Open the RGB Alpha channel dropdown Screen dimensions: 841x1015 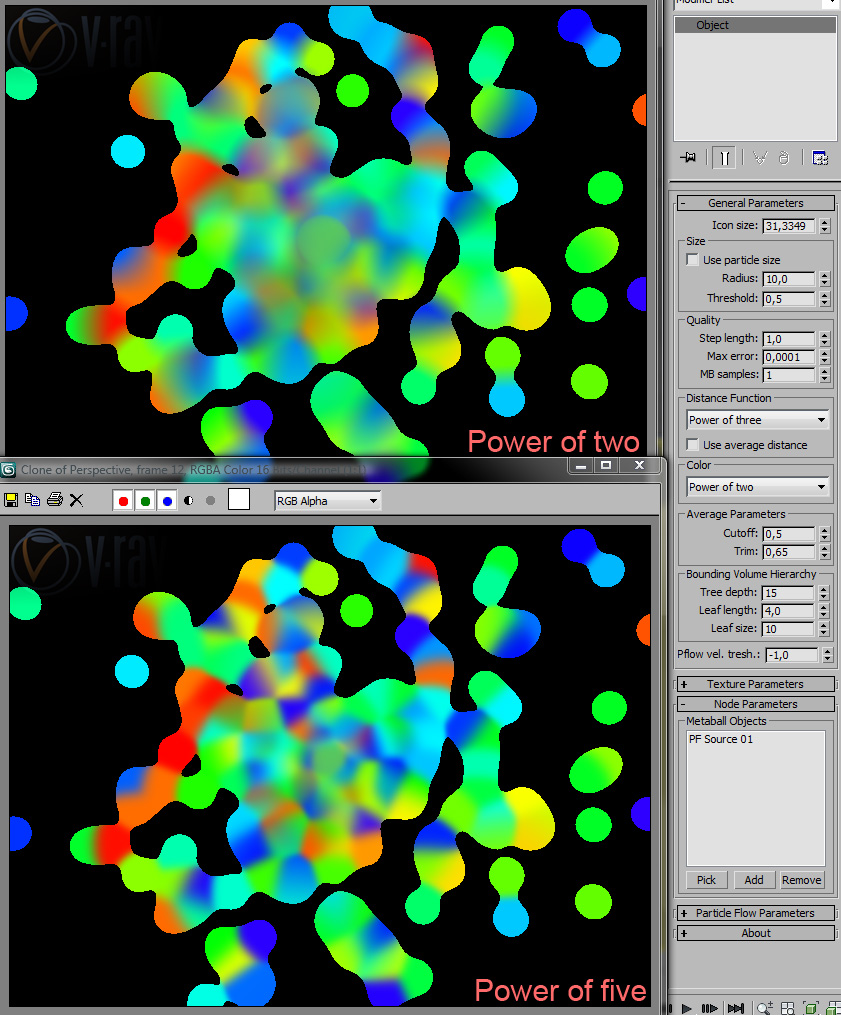point(328,500)
